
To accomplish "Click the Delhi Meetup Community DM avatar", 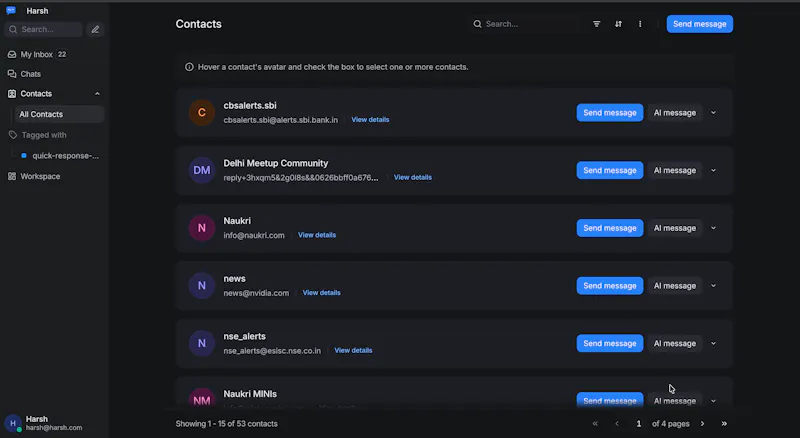I will coord(202,171).
